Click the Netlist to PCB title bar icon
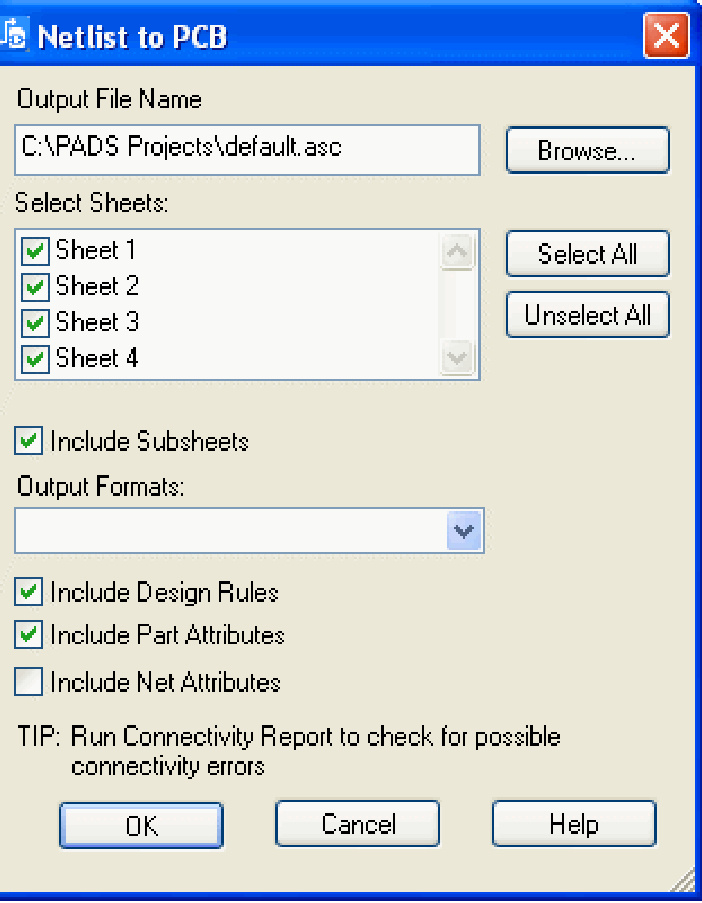Screen dimensions: 702x903 (x=14, y=37)
